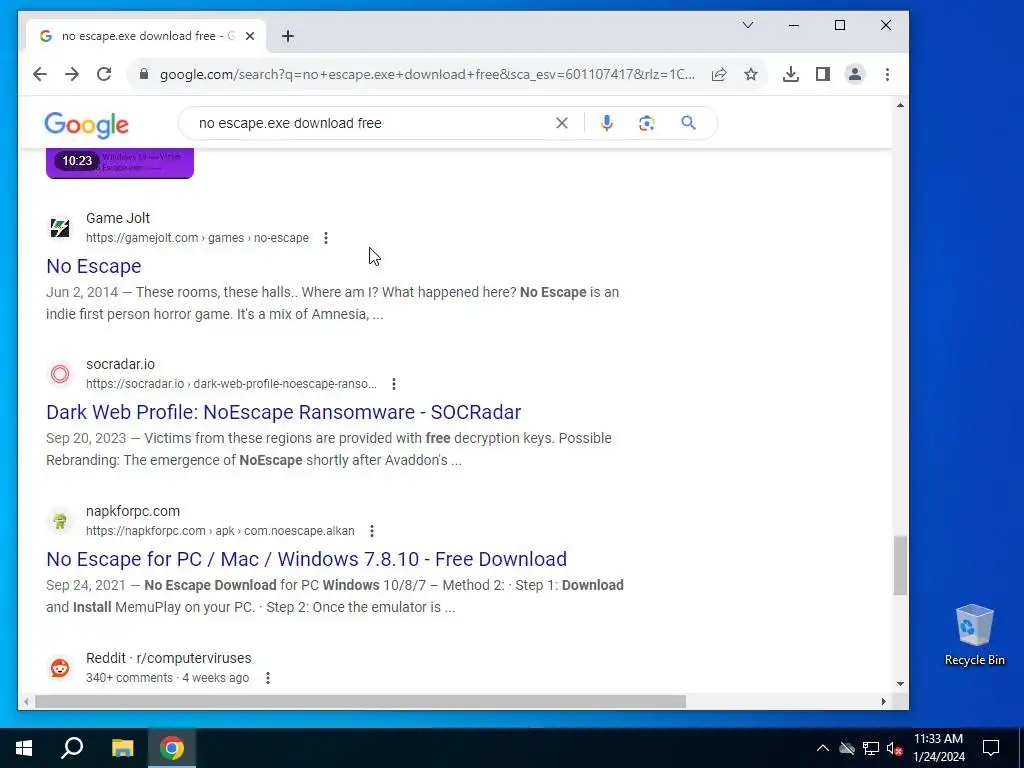Image resolution: width=1024 pixels, height=768 pixels.
Task: Click the napkforpc.com favicon
Action: click(x=60, y=521)
